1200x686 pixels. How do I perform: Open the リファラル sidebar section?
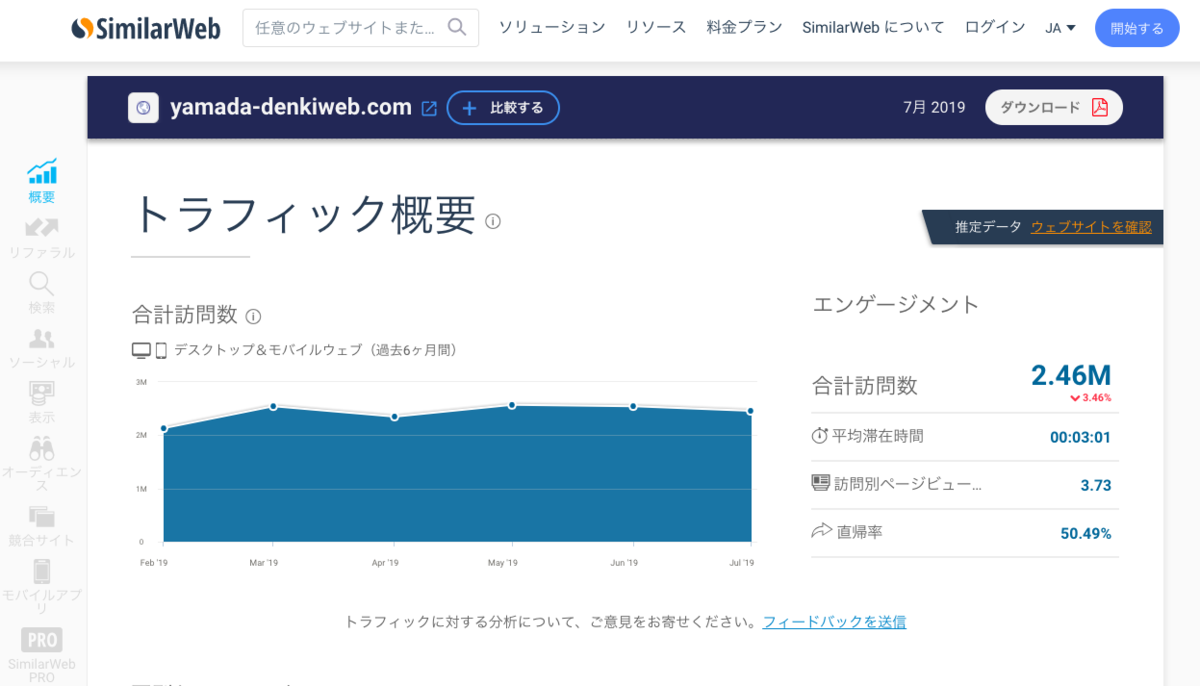(x=42, y=239)
